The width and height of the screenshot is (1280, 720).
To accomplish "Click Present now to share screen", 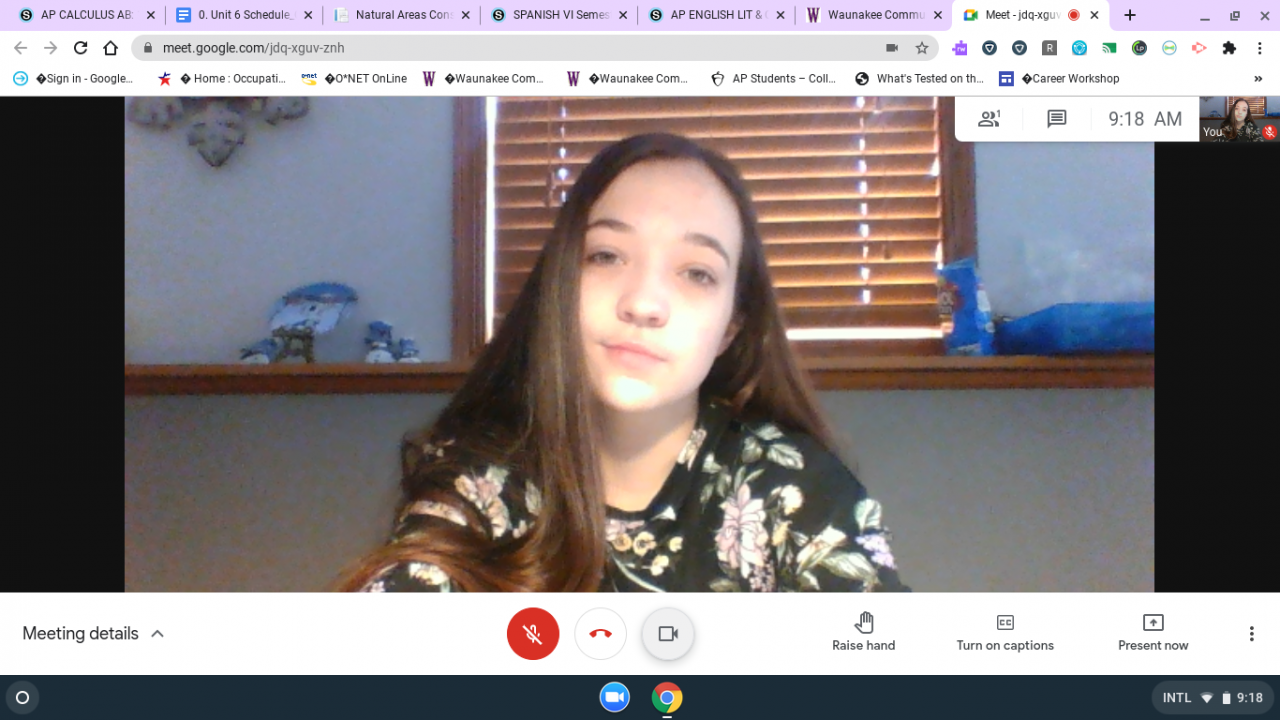I will pos(1153,633).
